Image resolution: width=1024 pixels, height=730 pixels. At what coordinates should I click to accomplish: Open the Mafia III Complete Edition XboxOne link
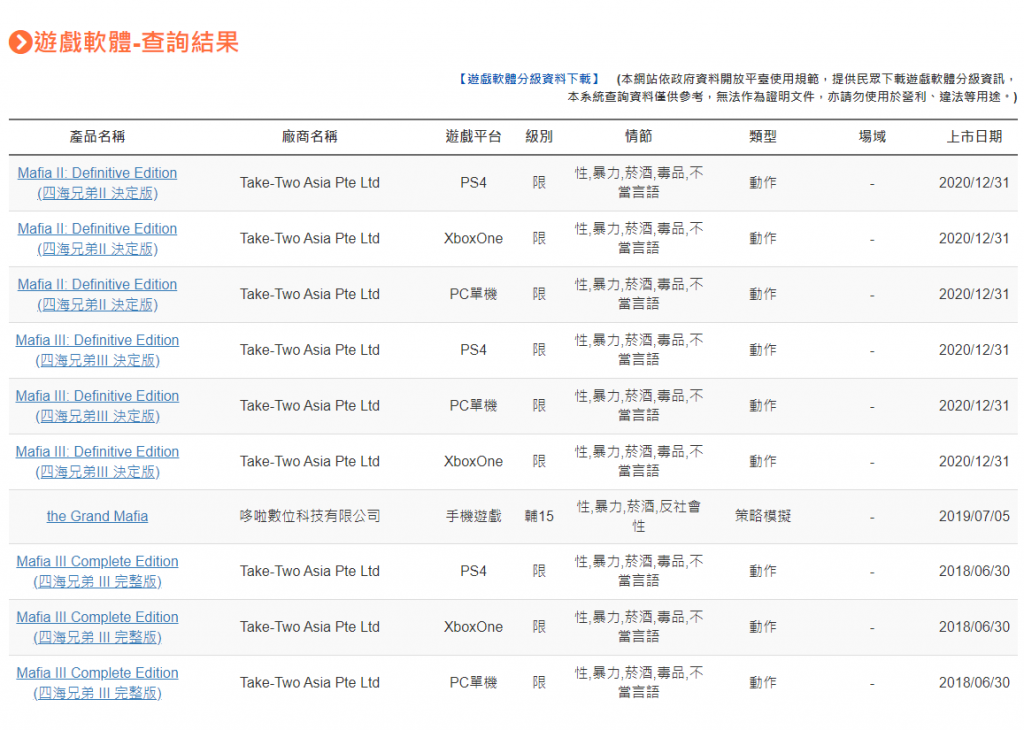pyautogui.click(x=97, y=627)
